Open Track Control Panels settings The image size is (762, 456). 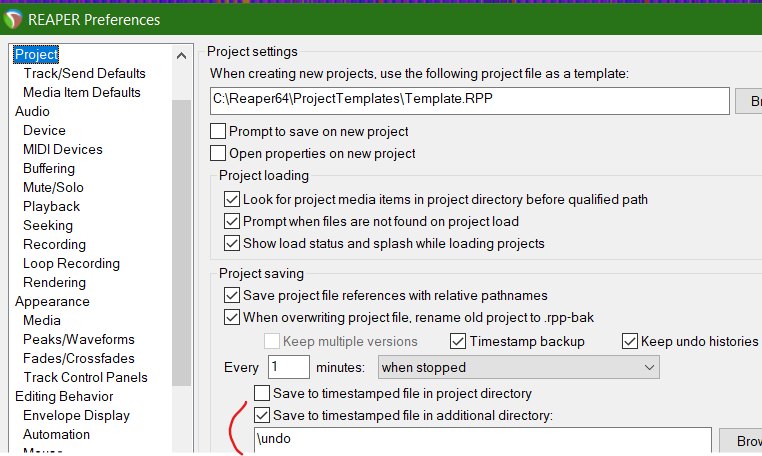coord(86,377)
